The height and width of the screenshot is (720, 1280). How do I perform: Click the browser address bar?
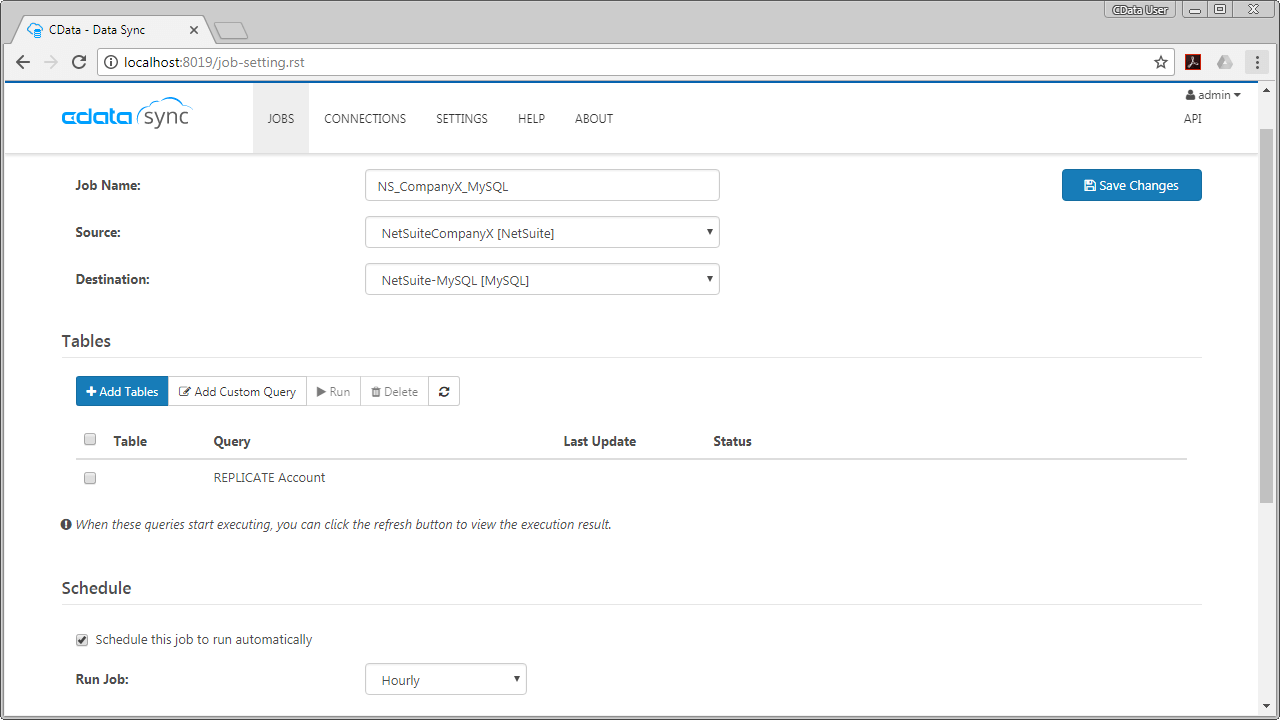(x=635, y=62)
